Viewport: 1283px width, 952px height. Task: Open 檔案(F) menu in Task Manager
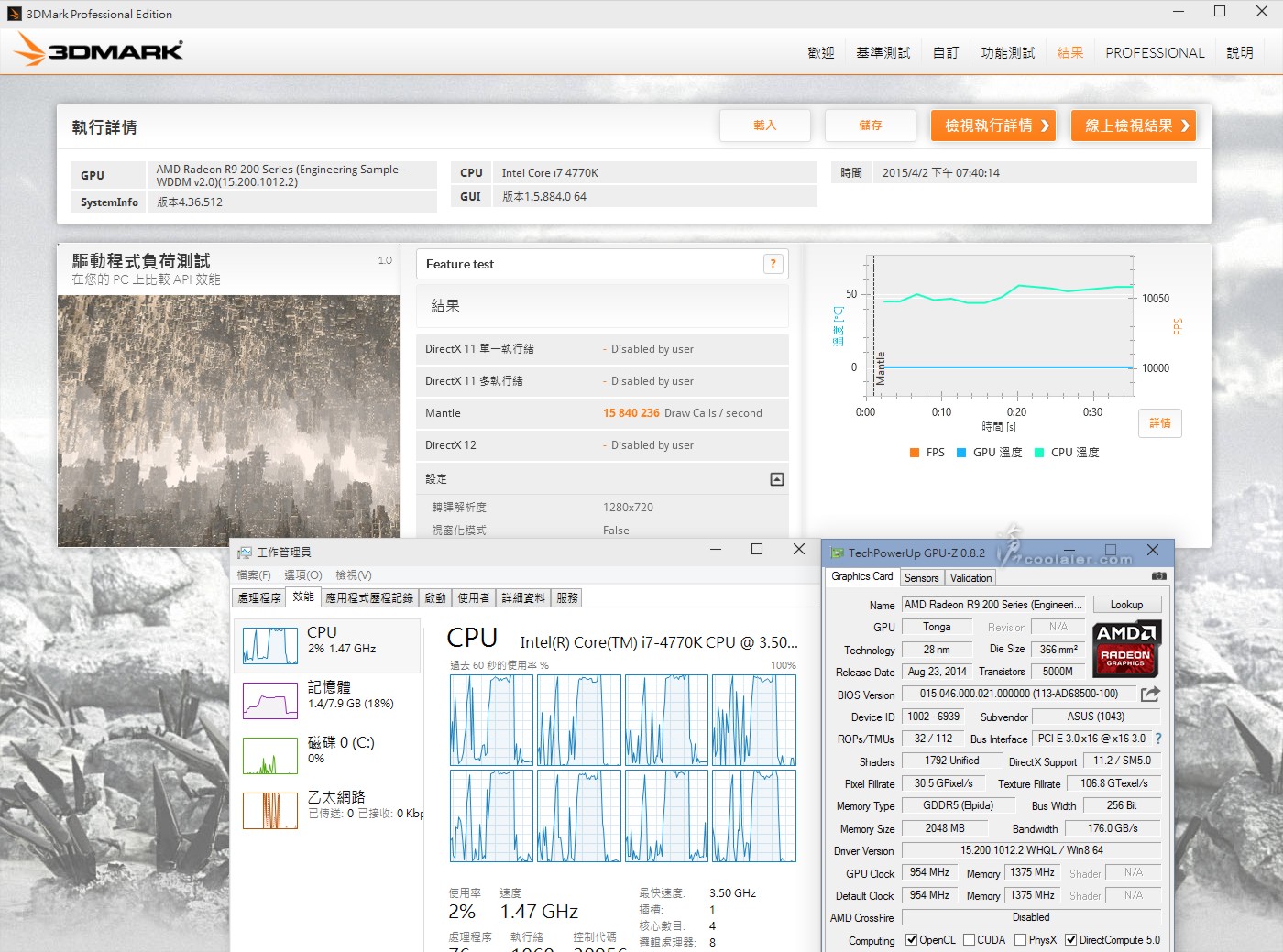tap(254, 574)
